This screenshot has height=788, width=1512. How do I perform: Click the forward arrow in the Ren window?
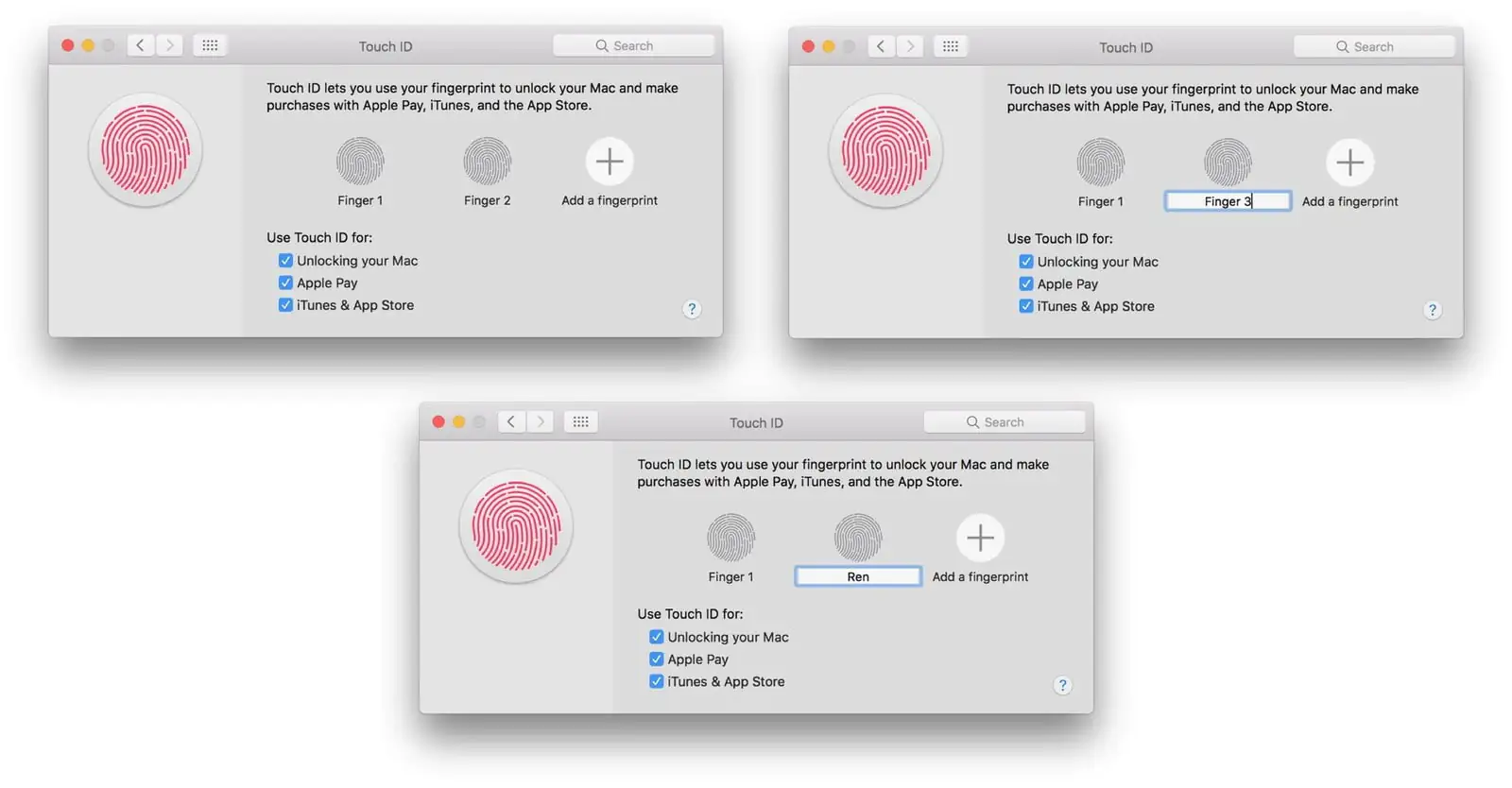[x=541, y=421]
